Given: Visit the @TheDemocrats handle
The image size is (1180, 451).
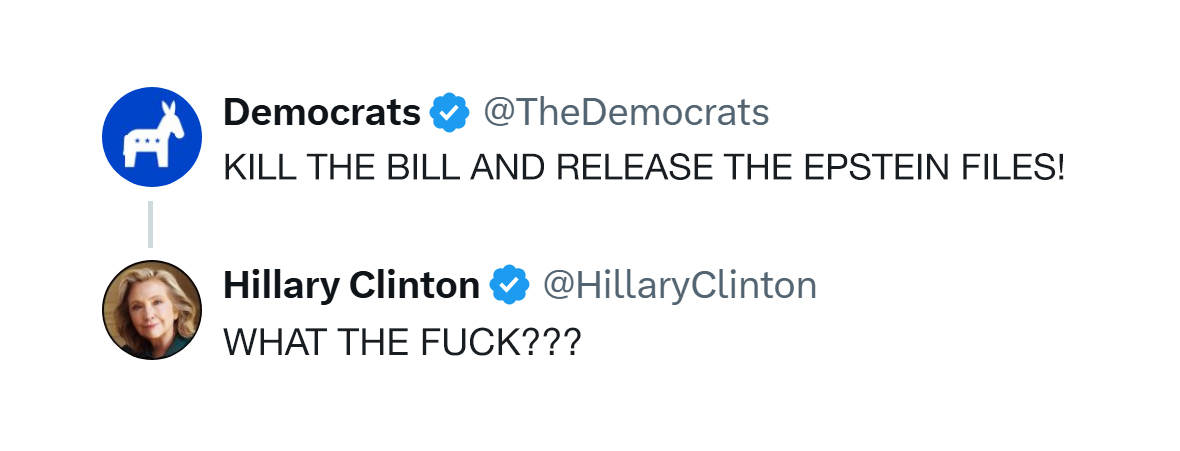Looking at the screenshot, I should click(x=626, y=113).
